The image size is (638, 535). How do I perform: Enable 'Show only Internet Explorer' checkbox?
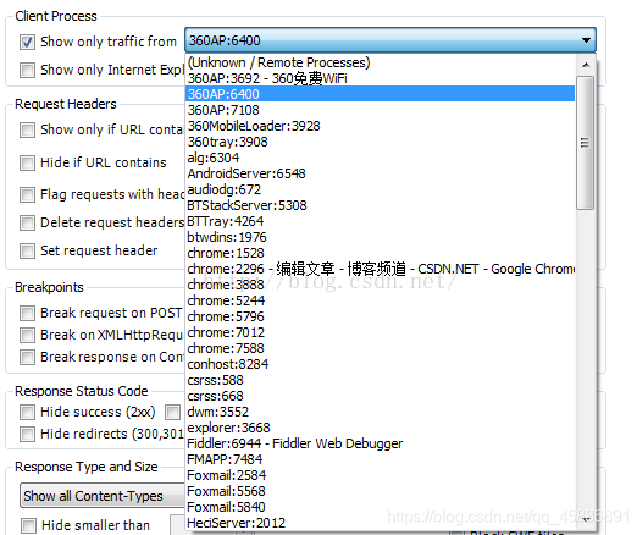coord(27,70)
